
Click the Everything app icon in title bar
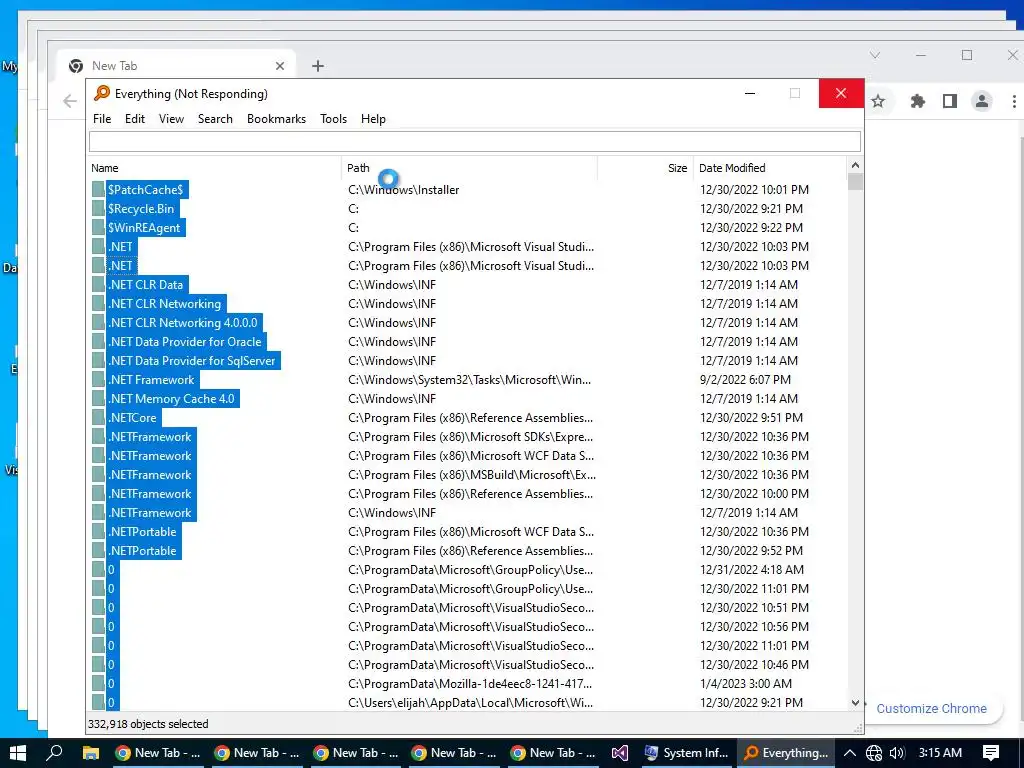[101, 93]
